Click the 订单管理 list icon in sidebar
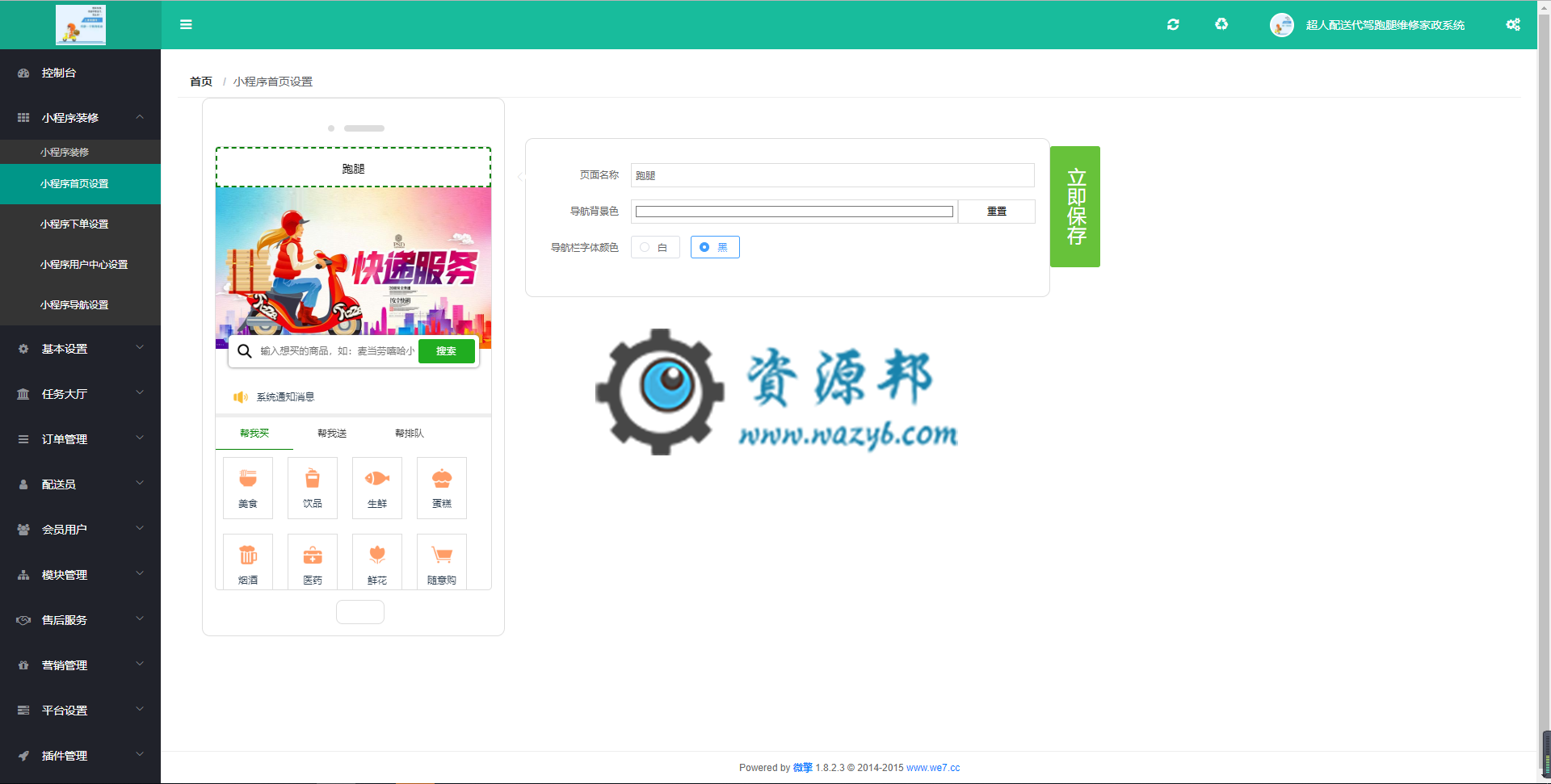This screenshot has width=1551, height=784. point(23,439)
